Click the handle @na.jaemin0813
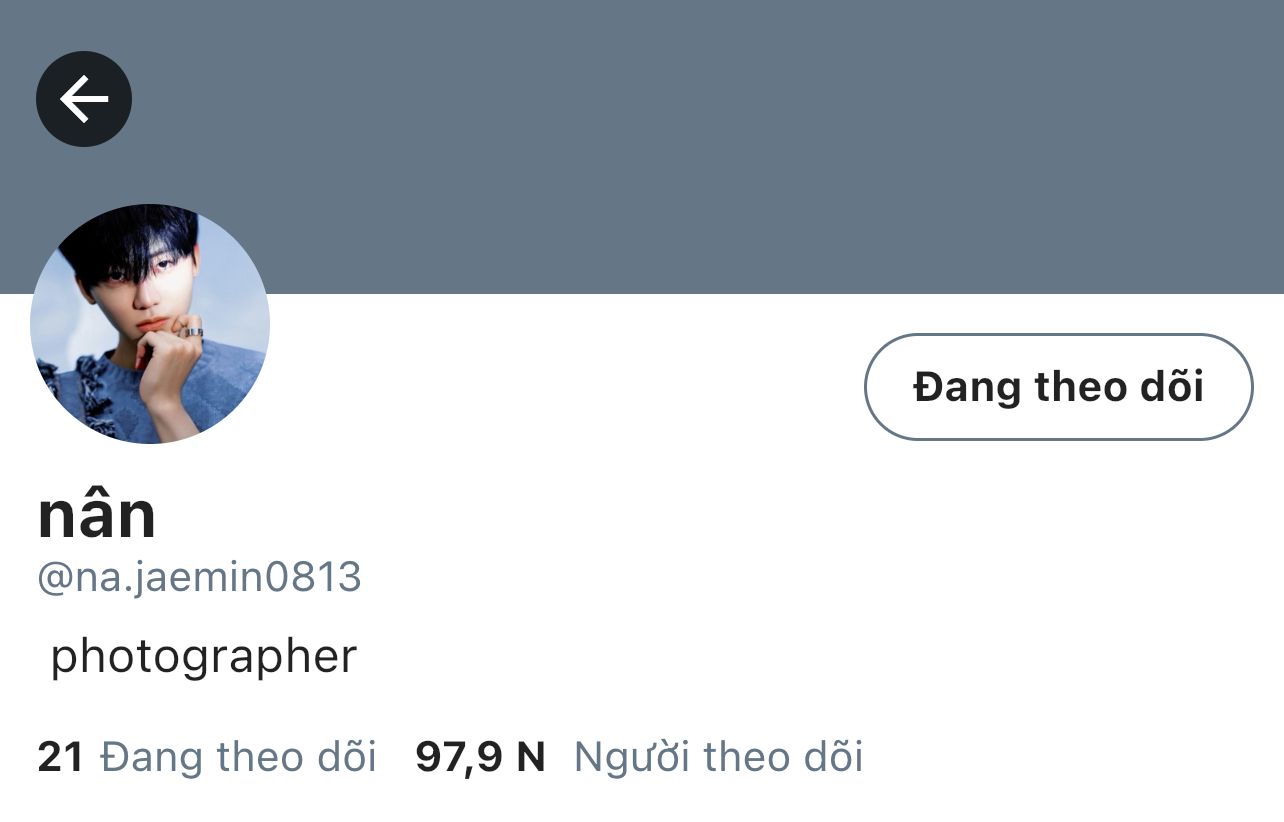 199,579
